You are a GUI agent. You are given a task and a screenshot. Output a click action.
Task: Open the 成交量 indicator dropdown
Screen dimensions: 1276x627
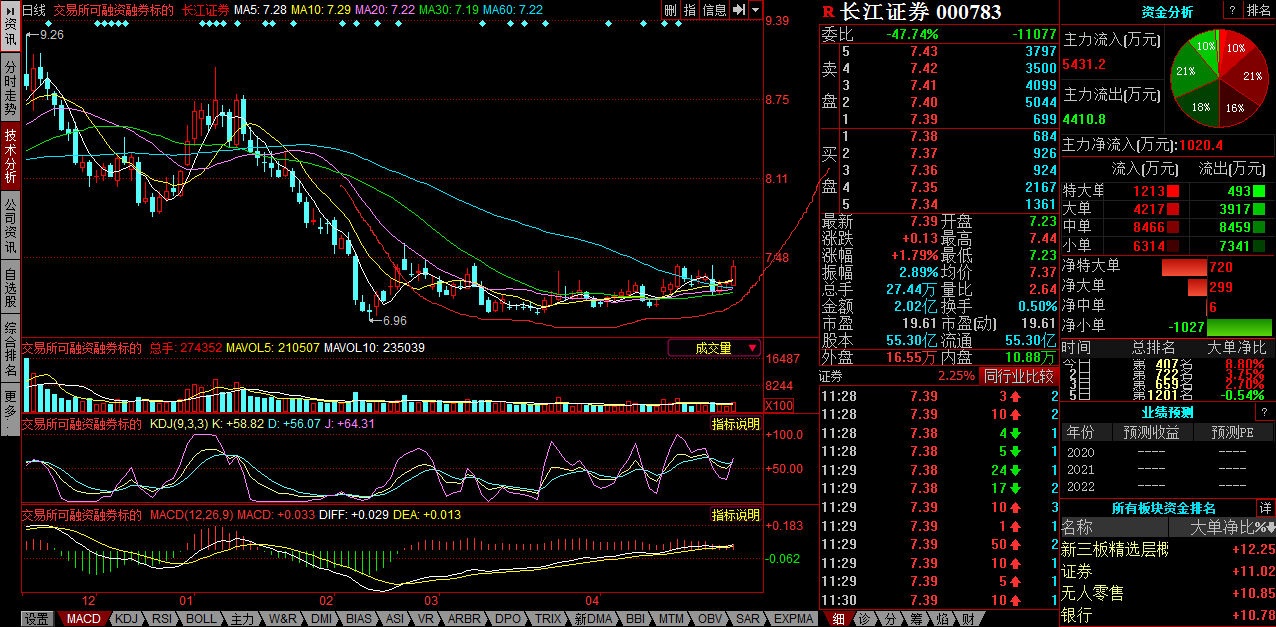pyautogui.click(x=714, y=348)
